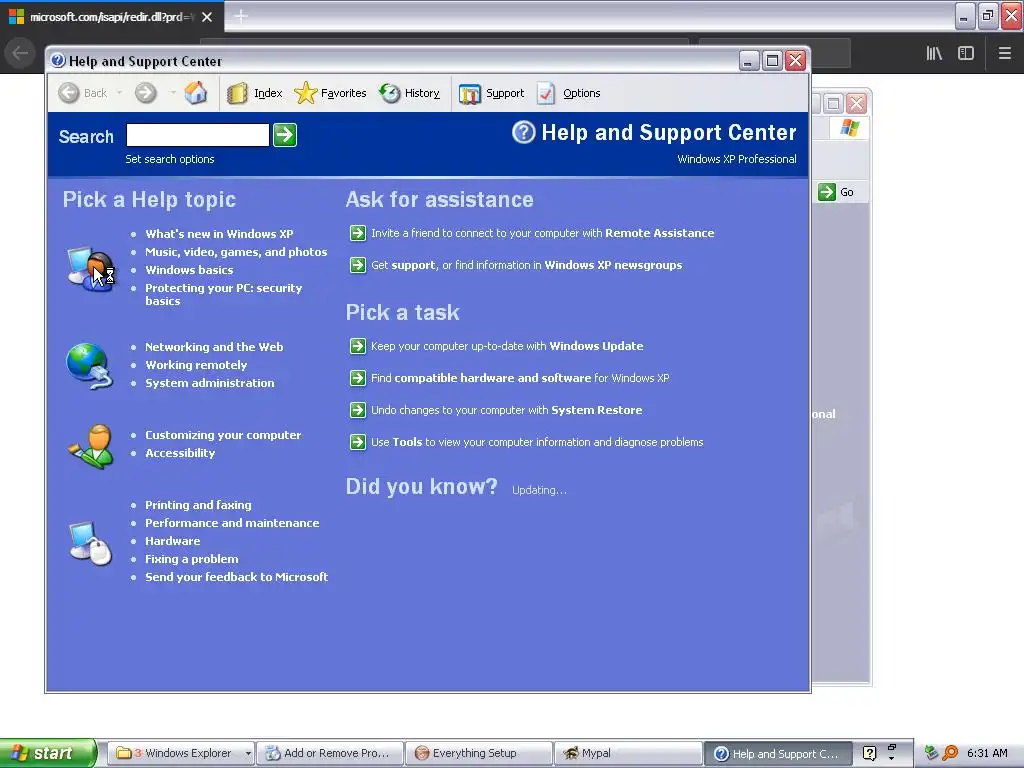Open the Options checklist icon
Image resolution: width=1024 pixels, height=768 pixels.
point(546,93)
